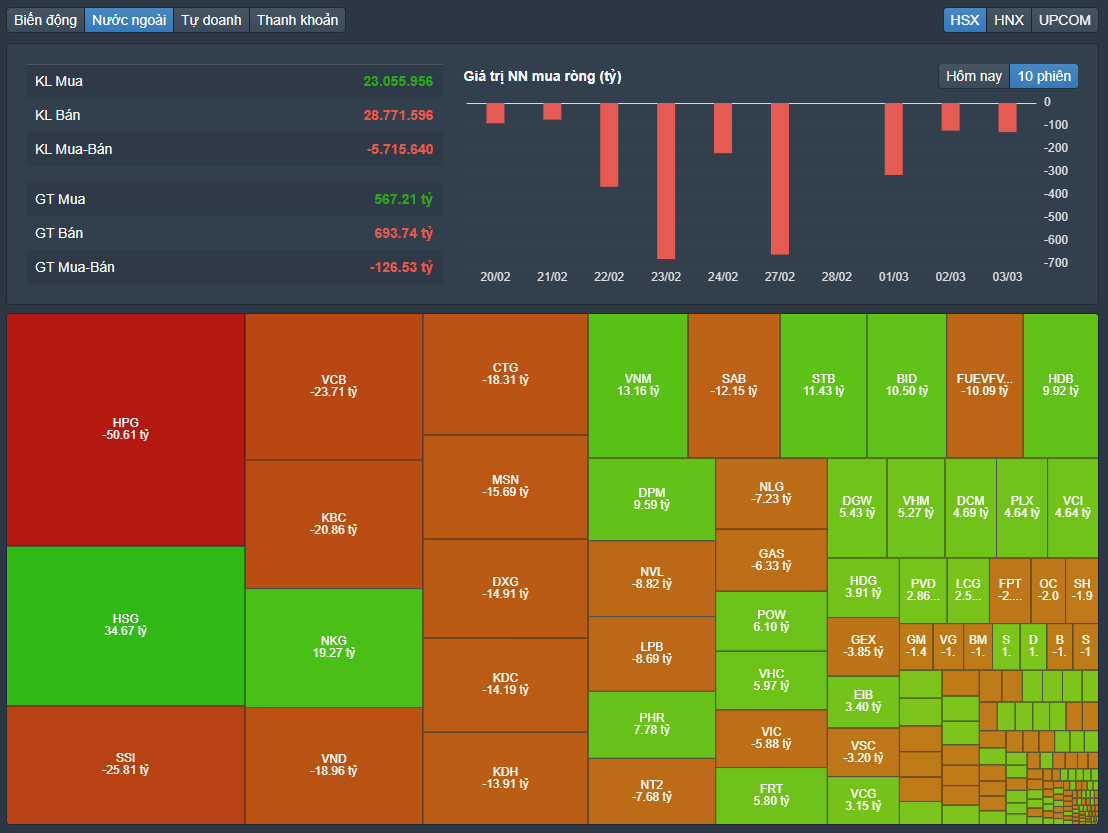Screen dimensions: 1108x833
Task: Open the KDC -14.19 tỷ tile
Action: [505, 685]
